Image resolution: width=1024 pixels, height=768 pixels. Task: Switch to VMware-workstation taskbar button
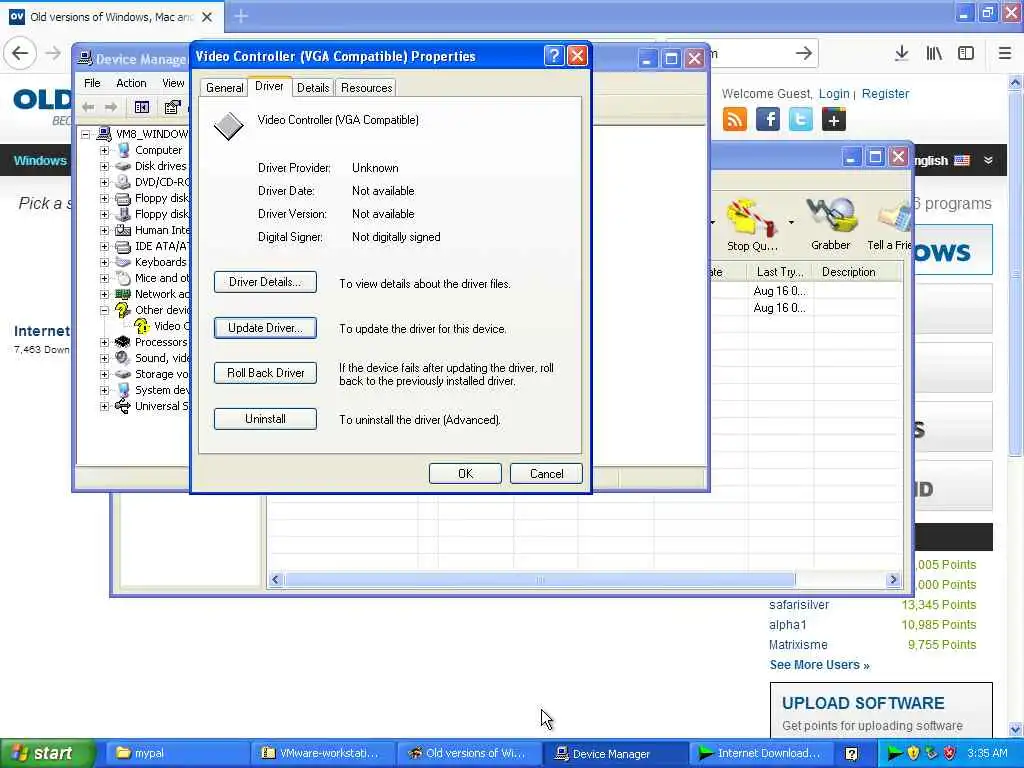[323, 753]
